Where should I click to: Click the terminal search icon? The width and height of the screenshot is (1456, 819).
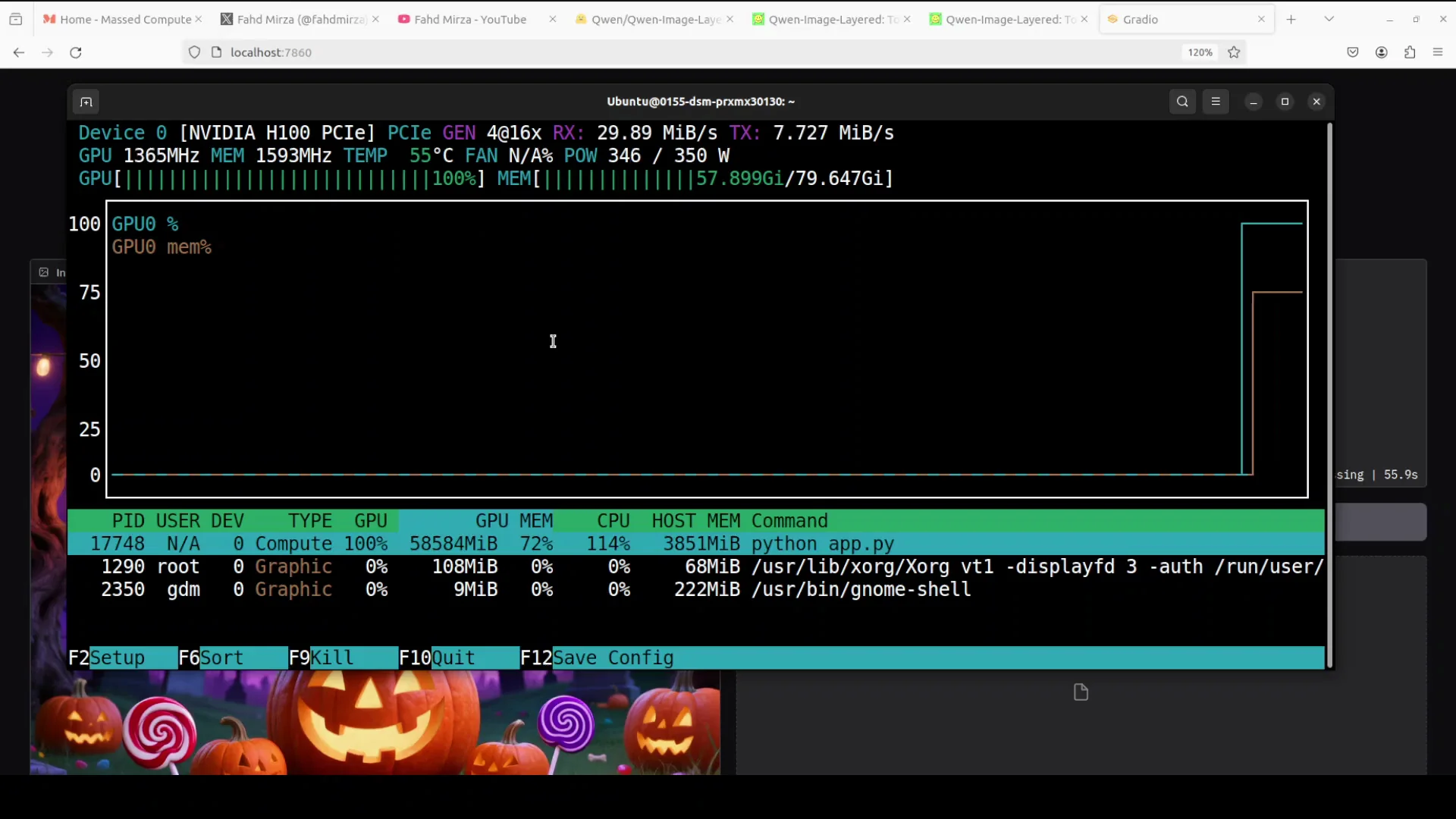1182,102
